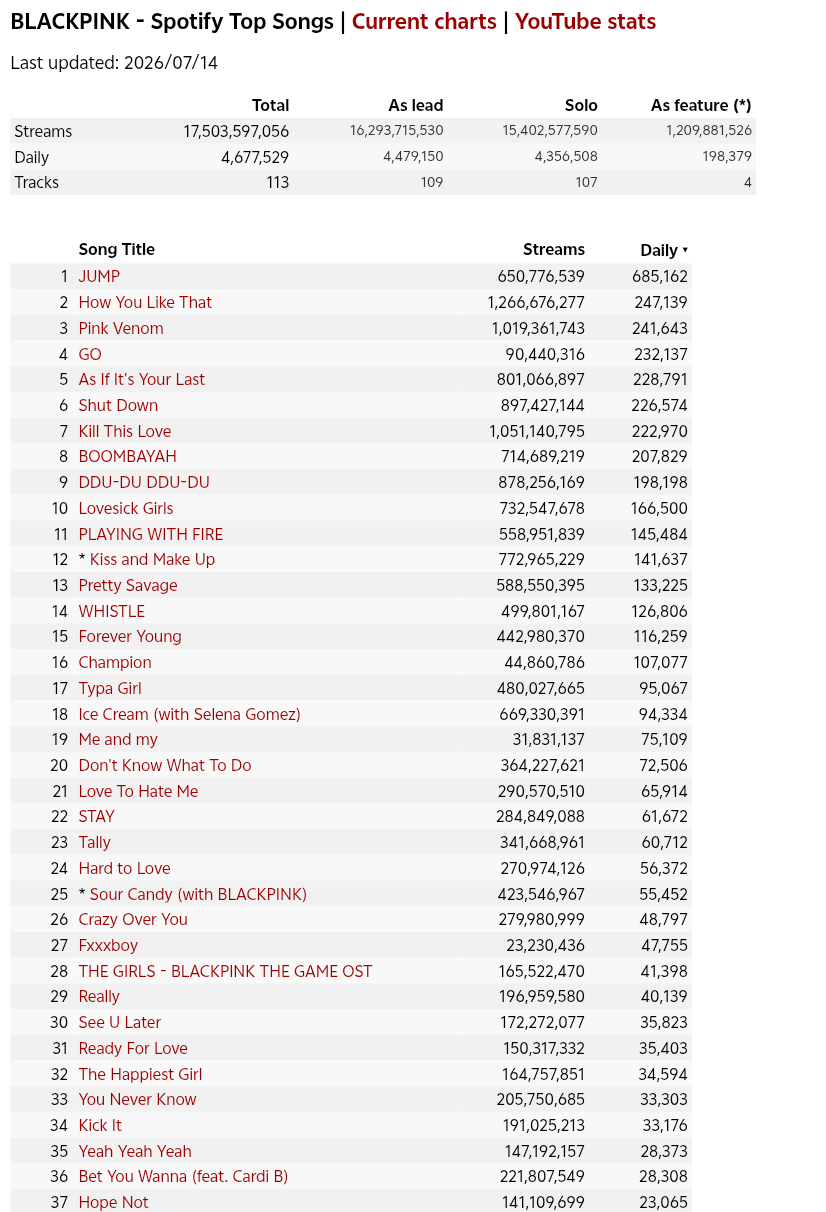Screen dimensions: 826x1212
Task: Open the Hope Not song link
Action: 113,1202
